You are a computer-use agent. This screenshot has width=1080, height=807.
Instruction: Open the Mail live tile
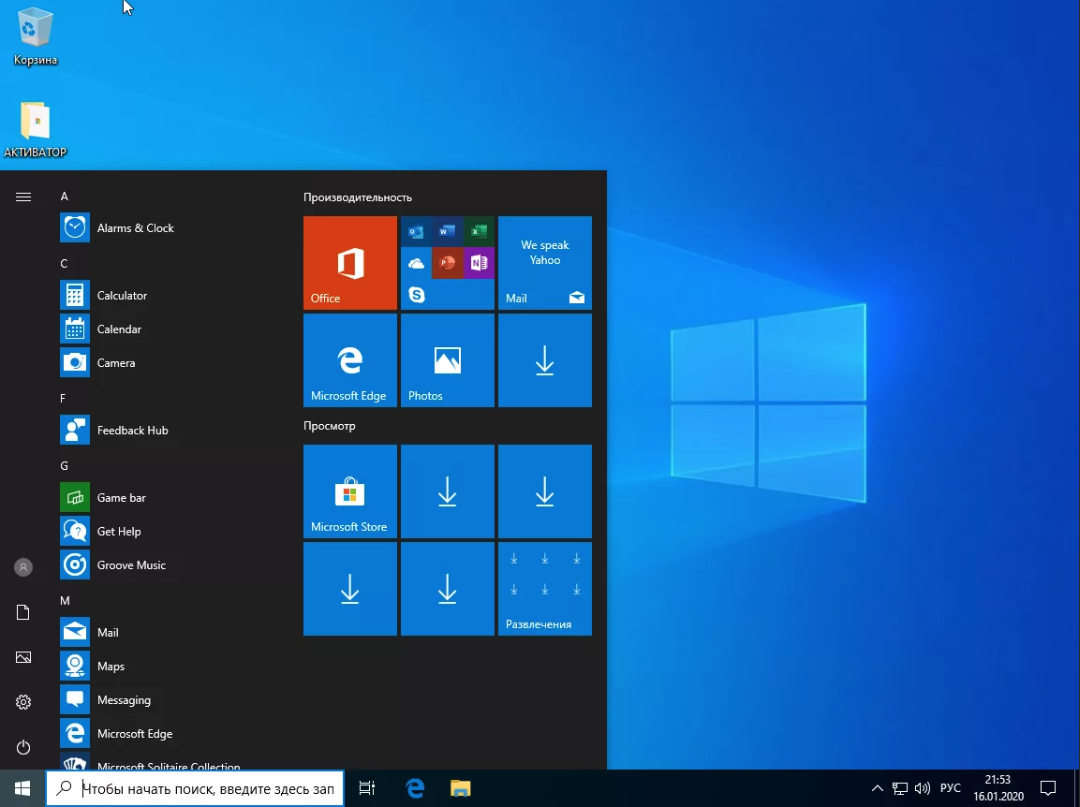(545, 263)
